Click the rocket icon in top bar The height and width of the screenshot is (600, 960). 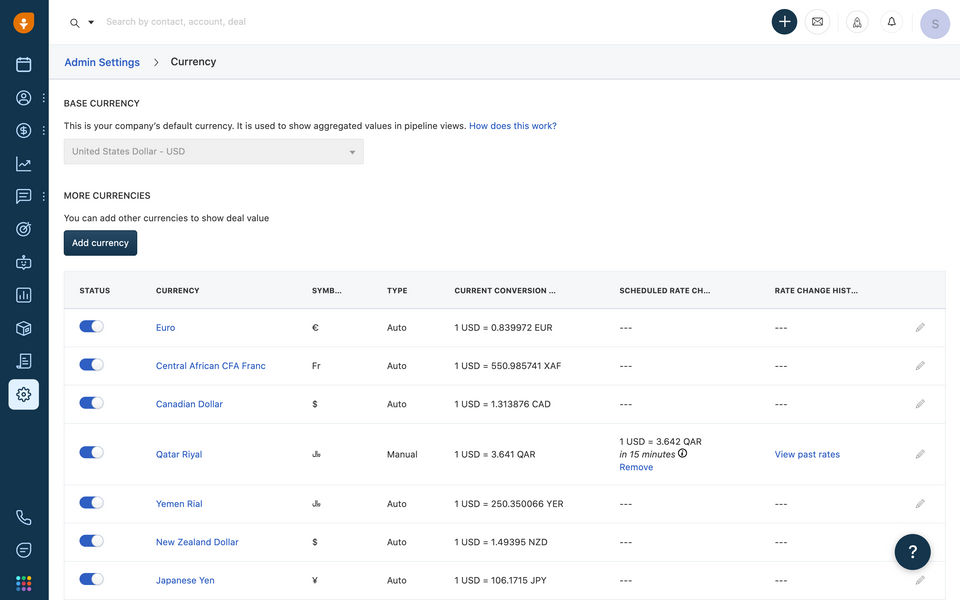point(857,22)
